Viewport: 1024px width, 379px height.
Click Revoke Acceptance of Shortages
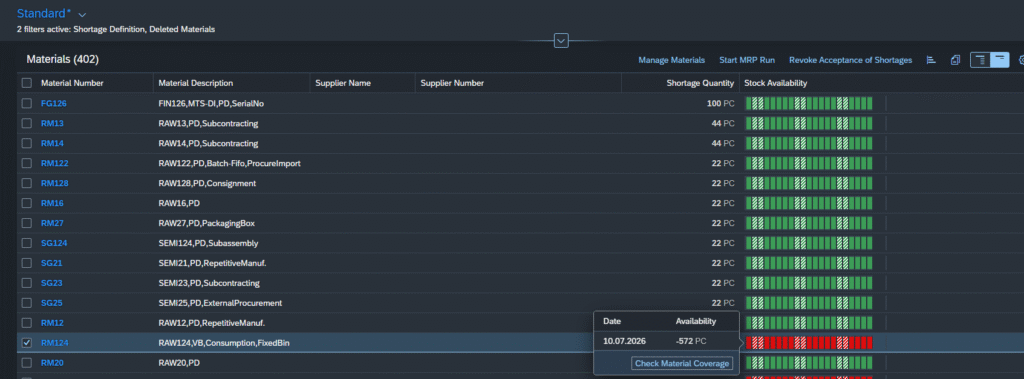tap(850, 60)
